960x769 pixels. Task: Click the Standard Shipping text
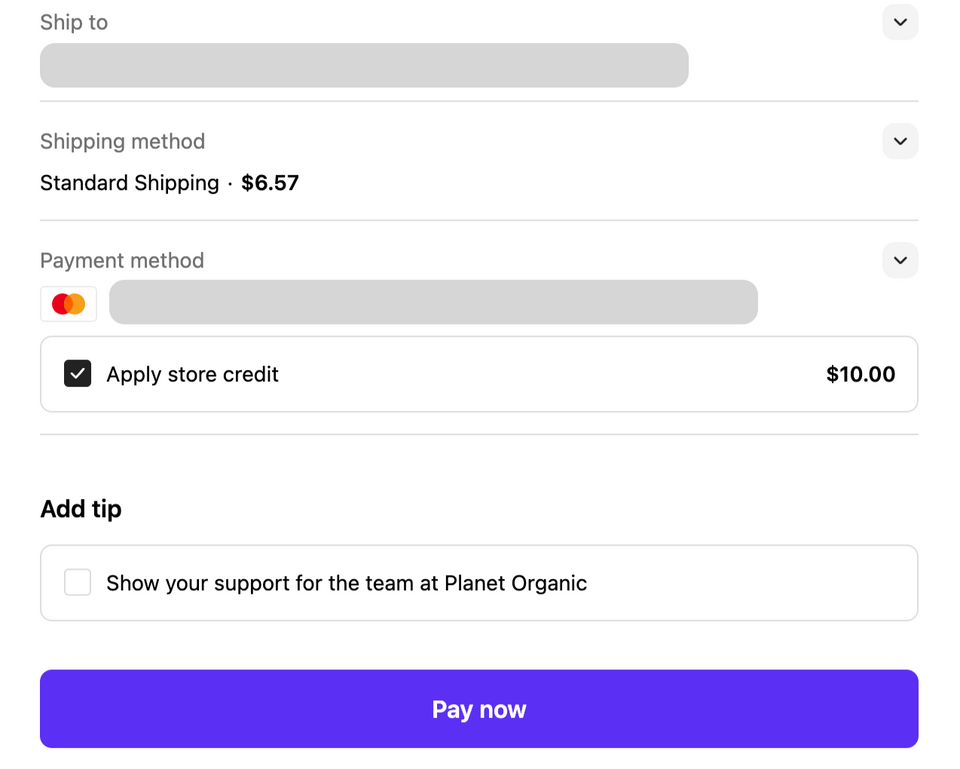129,183
